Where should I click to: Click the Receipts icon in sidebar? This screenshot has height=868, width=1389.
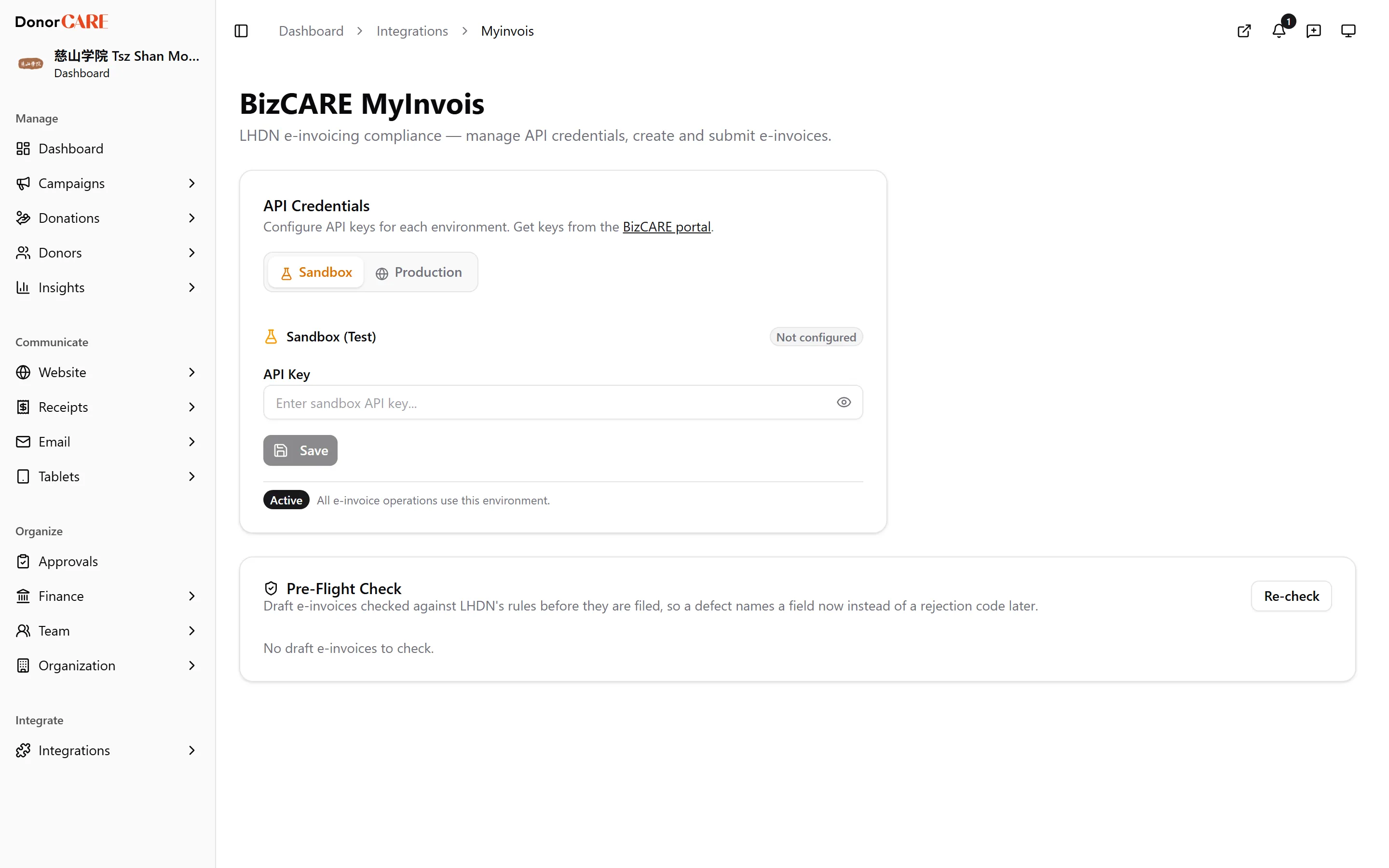[23, 407]
